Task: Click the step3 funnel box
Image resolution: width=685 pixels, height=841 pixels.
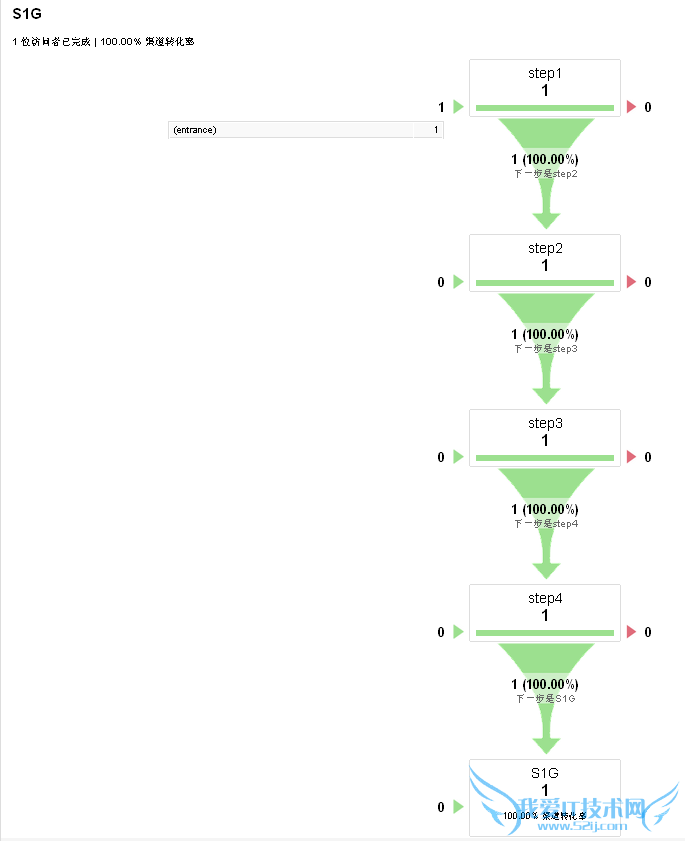Action: (x=545, y=432)
